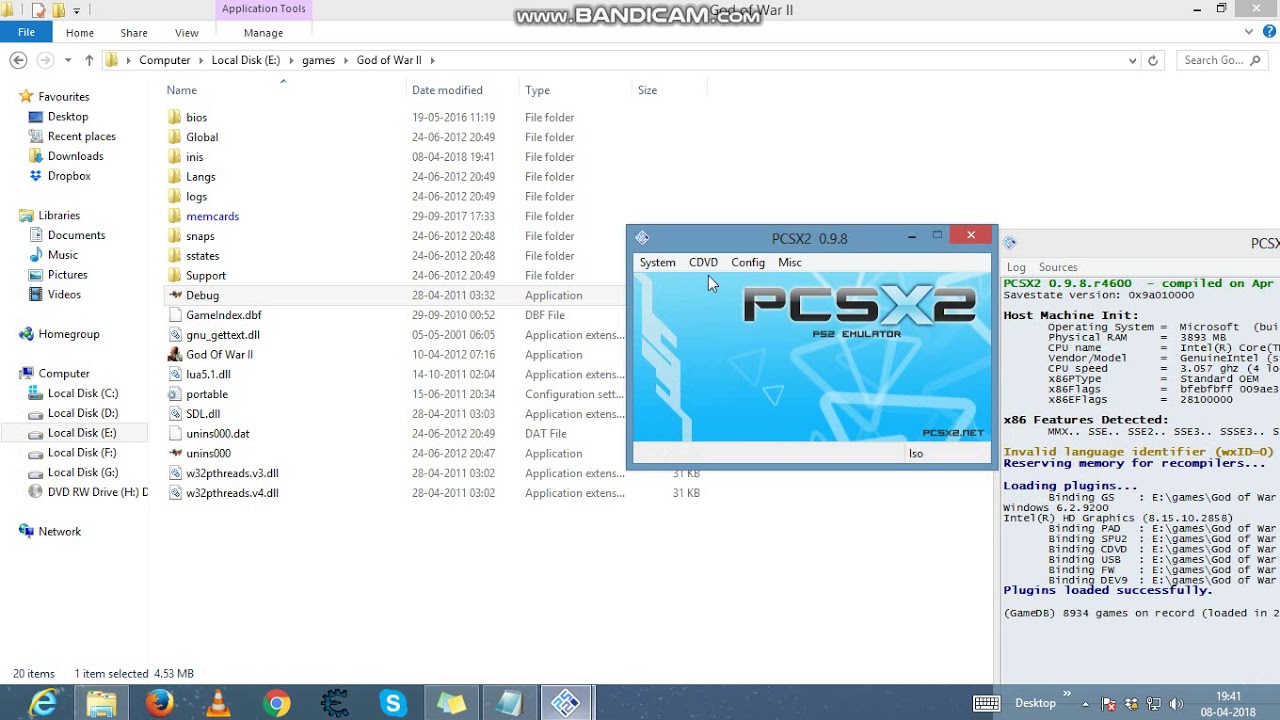Viewport: 1280px width, 720px height.
Task: Click Computer in address breadcrumb
Action: click(x=164, y=60)
